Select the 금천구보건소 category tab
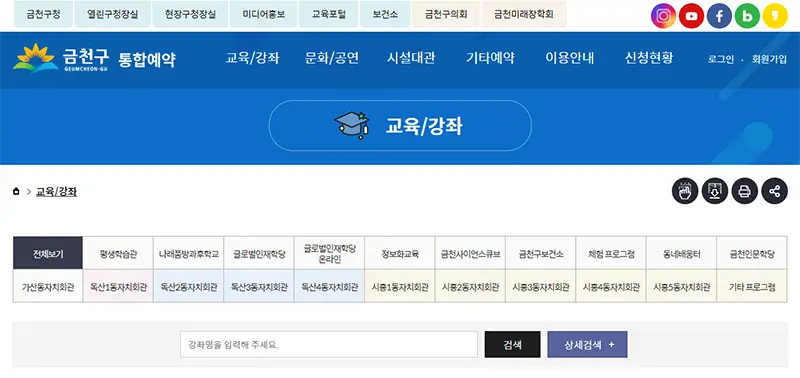The height and width of the screenshot is (378, 800). point(541,253)
